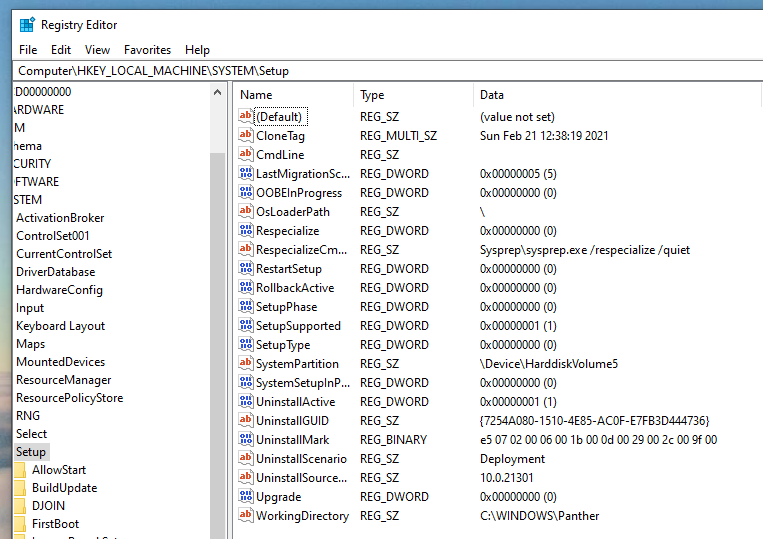Select the FirstBoot subkey
This screenshot has height=539, width=763.
(55, 524)
